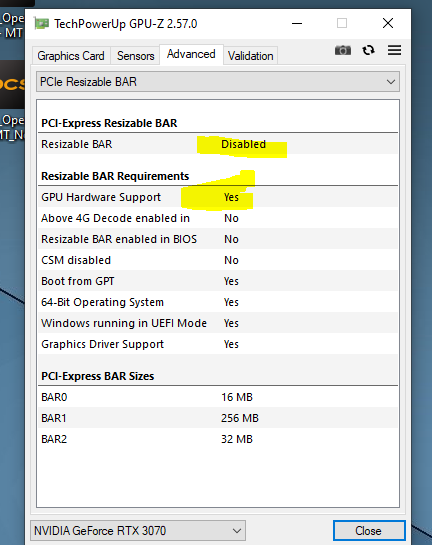The height and width of the screenshot is (545, 432).
Task: Select the Advanced tab
Action: click(x=191, y=54)
